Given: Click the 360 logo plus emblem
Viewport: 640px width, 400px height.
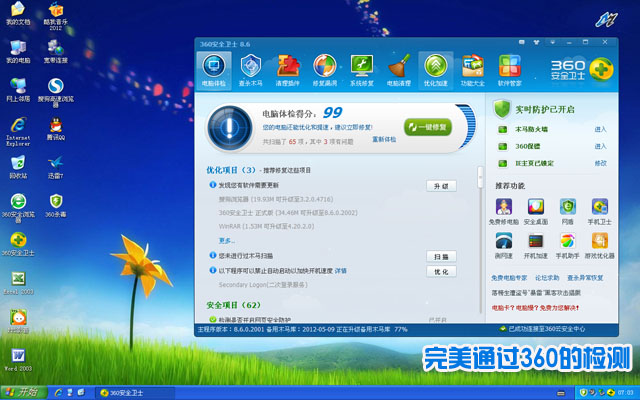Looking at the screenshot, I should (601, 69).
